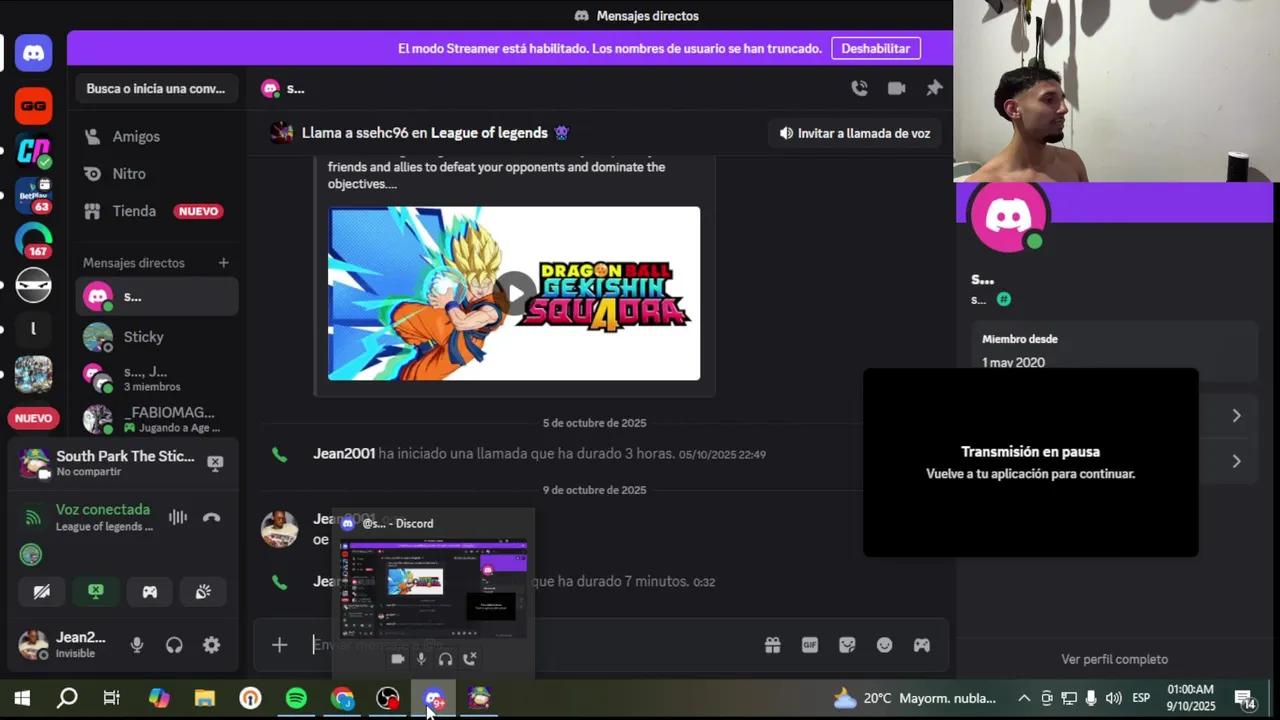Open pinned messages
1280x720 pixels.
[x=934, y=88]
